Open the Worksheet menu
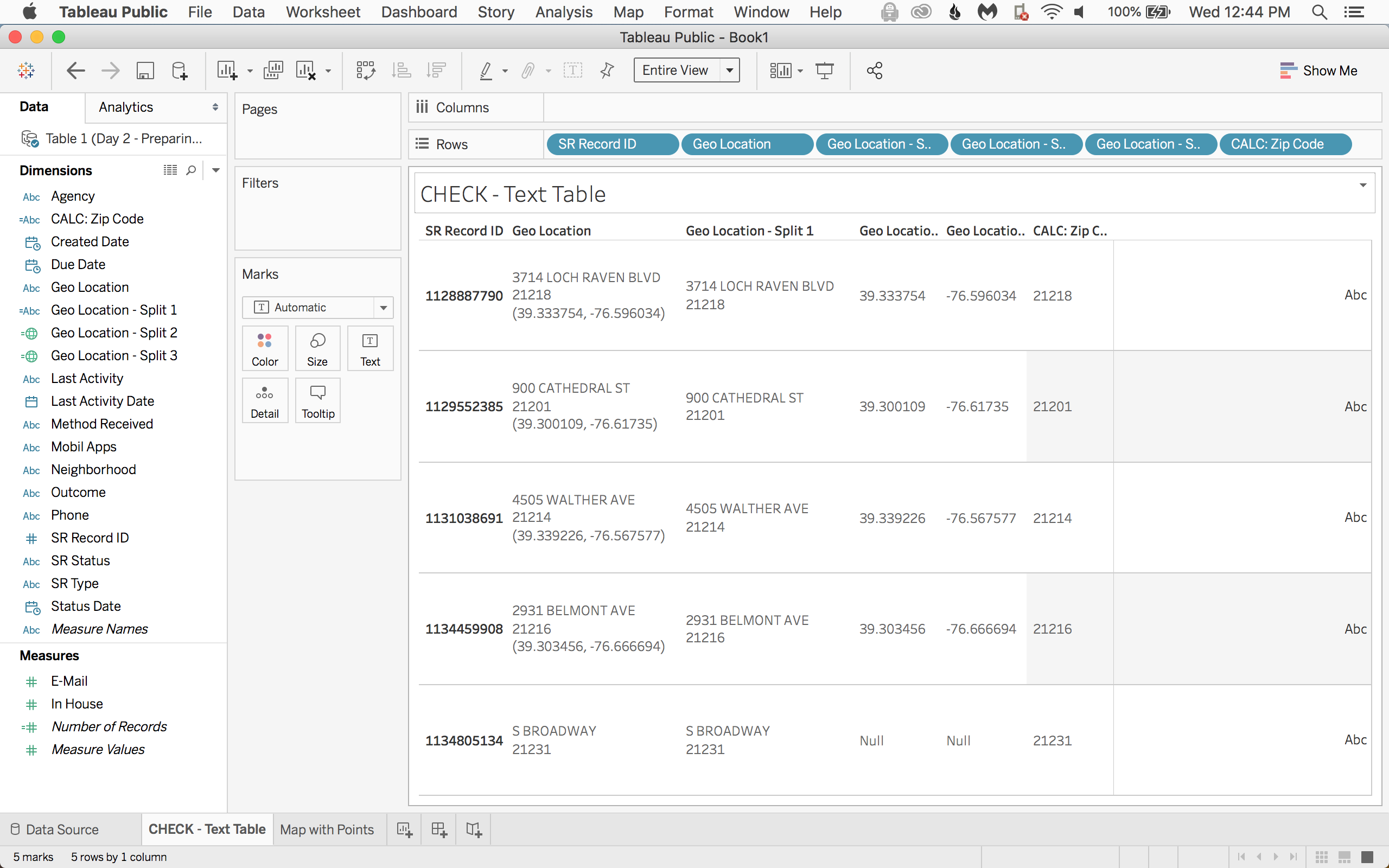 [323, 12]
